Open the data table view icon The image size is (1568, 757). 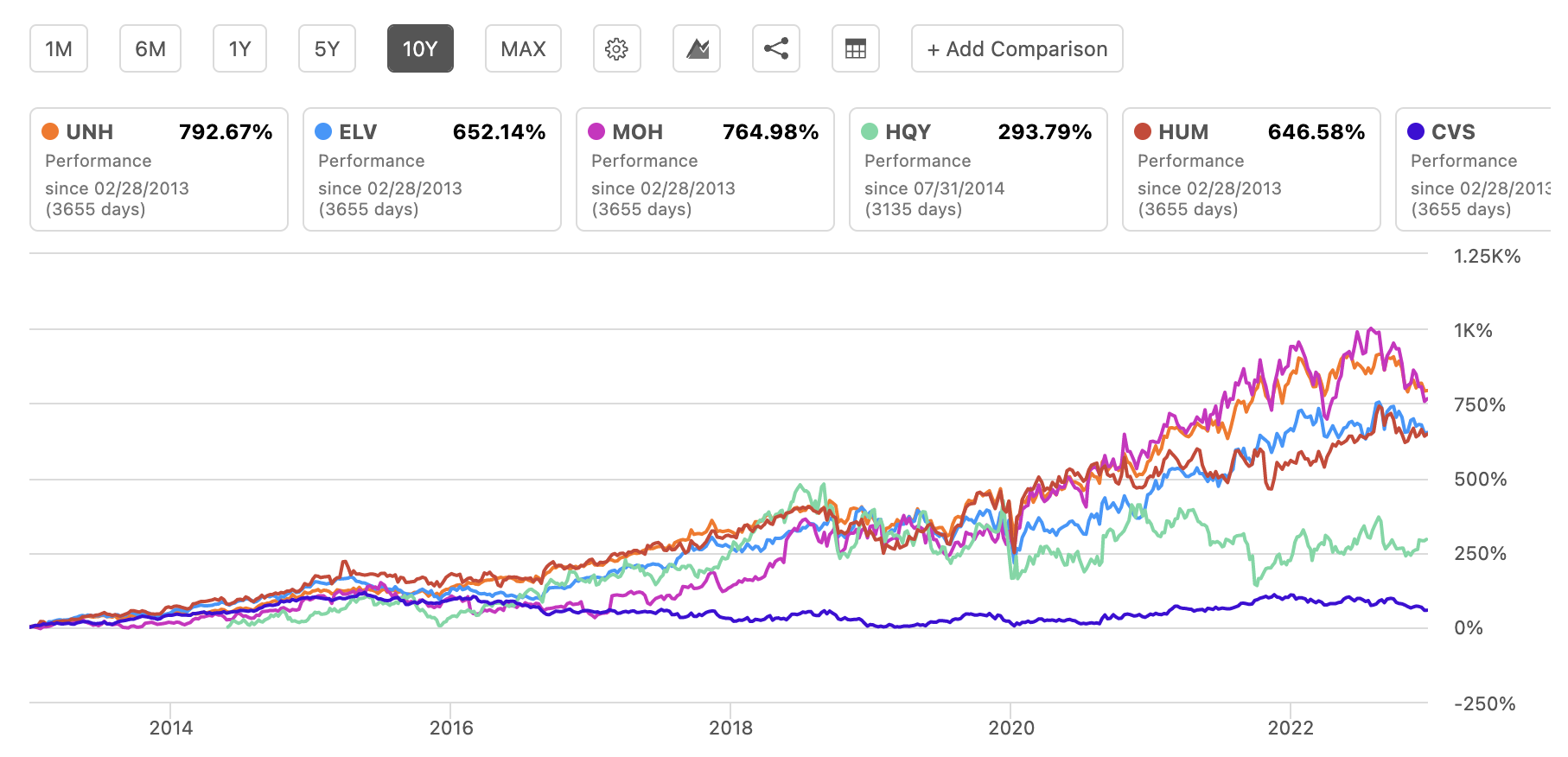856,48
